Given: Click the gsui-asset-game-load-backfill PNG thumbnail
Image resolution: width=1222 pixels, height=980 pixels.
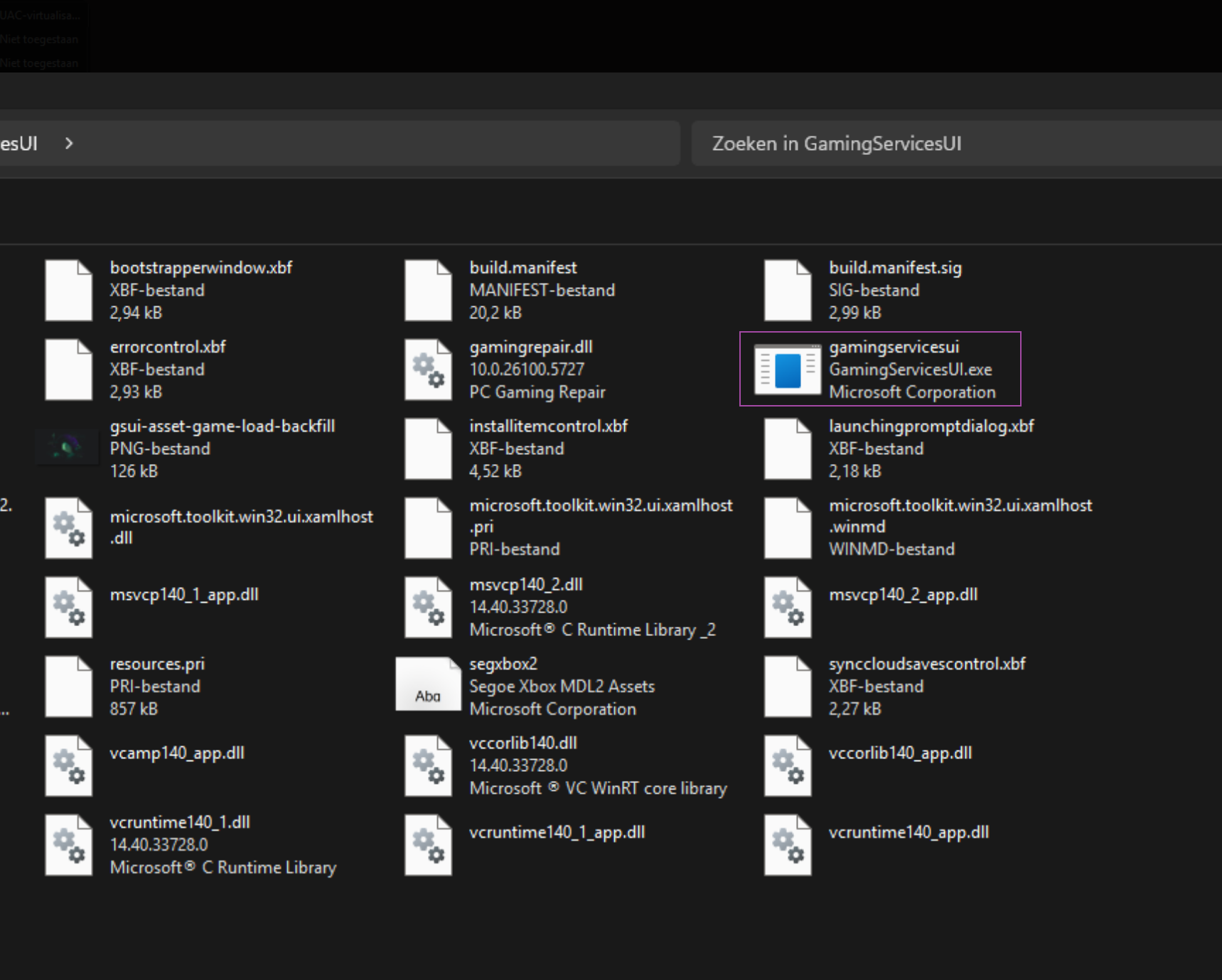Looking at the screenshot, I should [68, 448].
